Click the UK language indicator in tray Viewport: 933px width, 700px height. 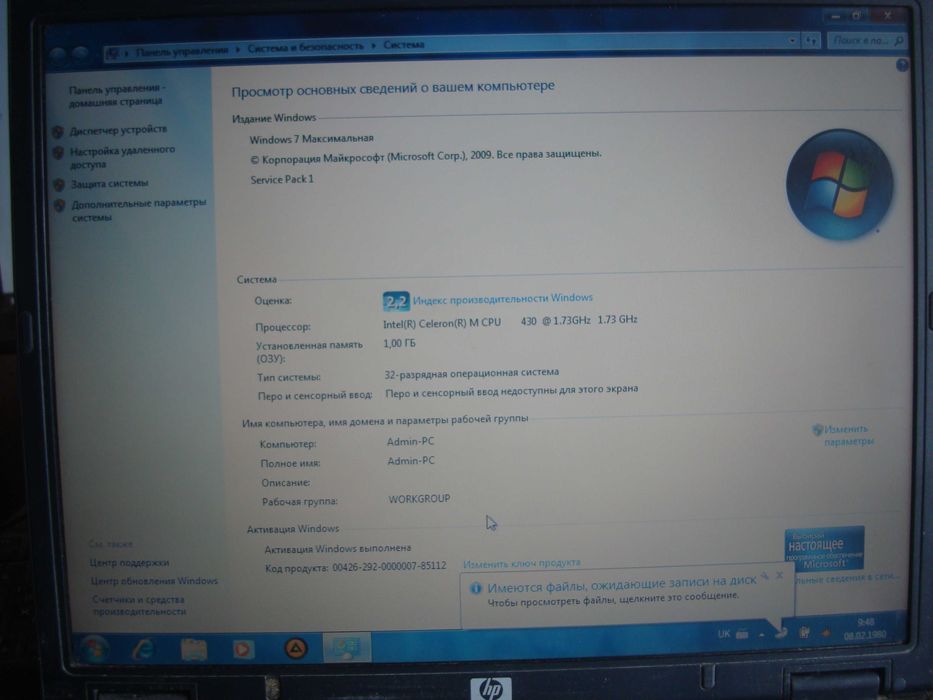724,634
